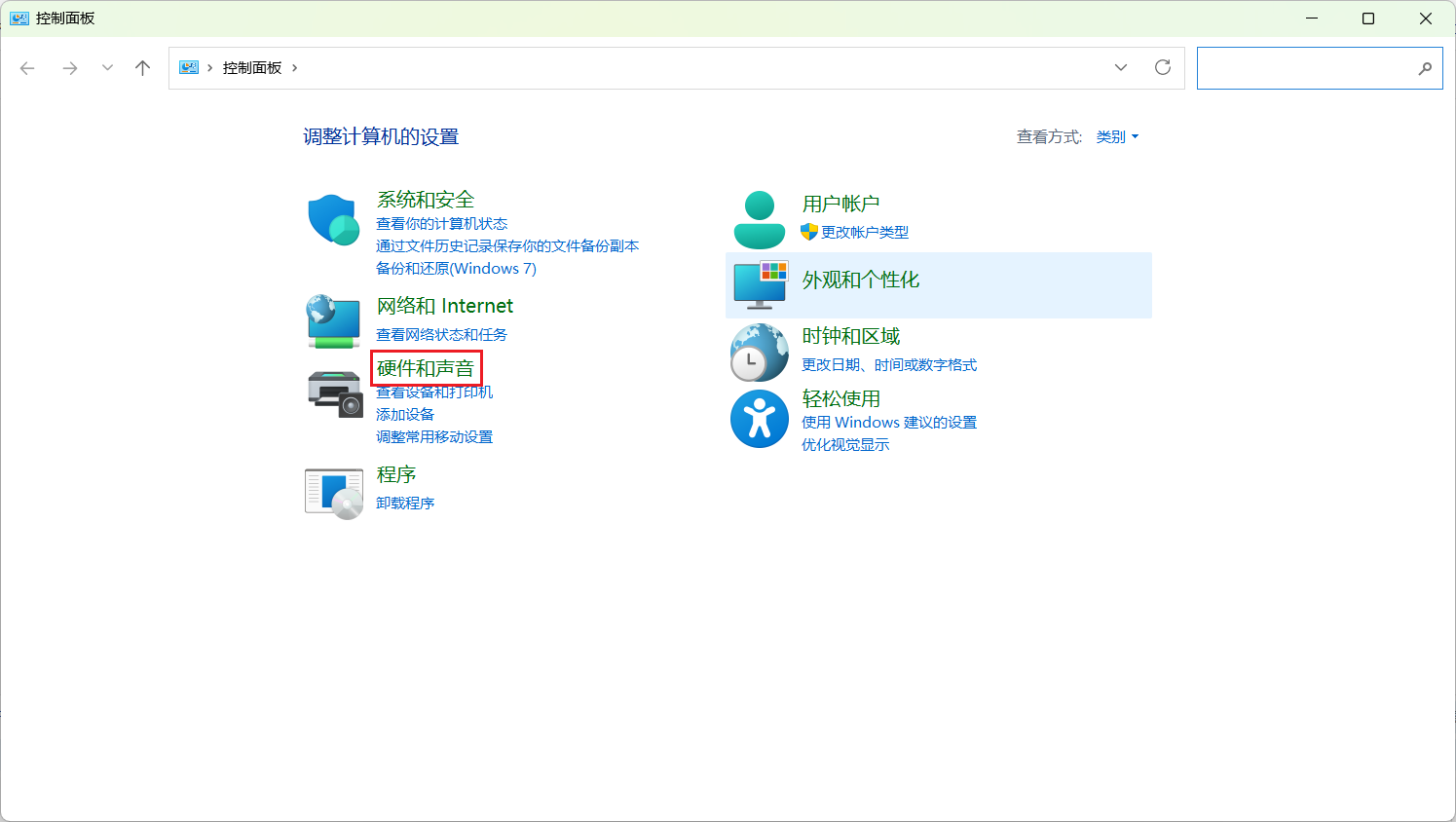Screen dimensions: 1456x822
Task: Open the 查看方式 类别 dropdown
Action: point(1117,136)
